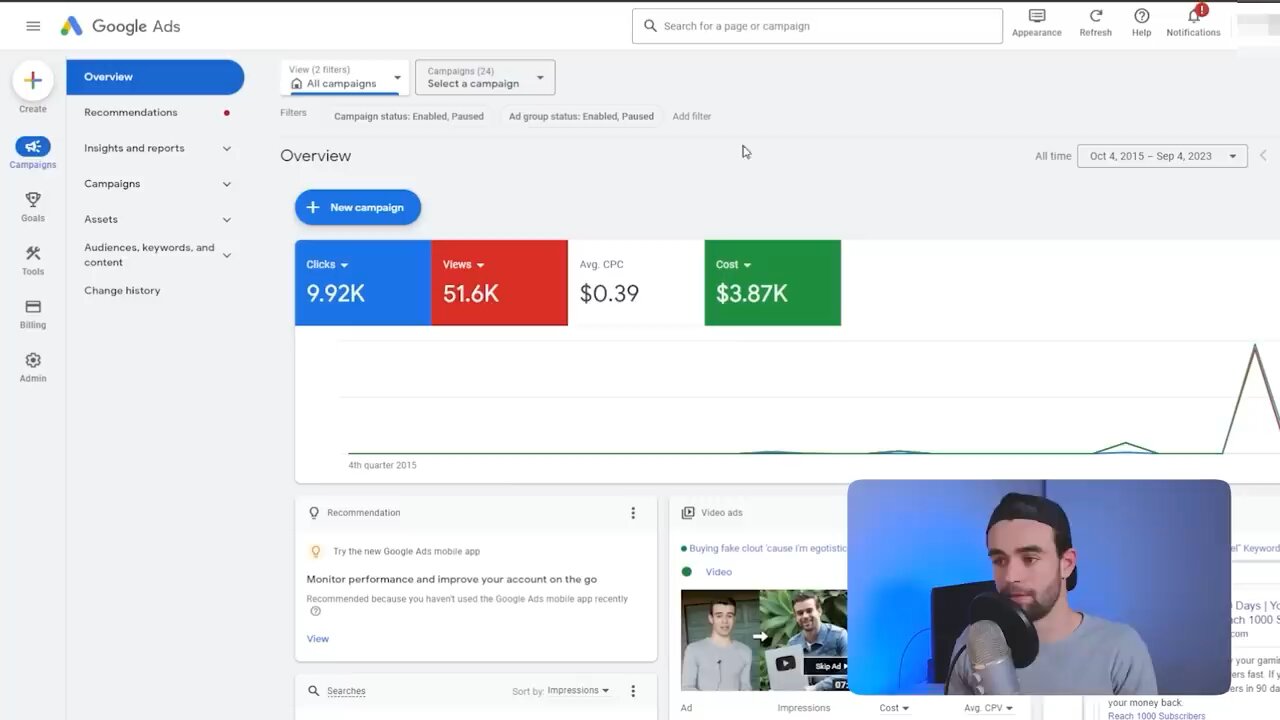Click the Video ads card icon
The height and width of the screenshot is (720, 1280).
point(688,513)
